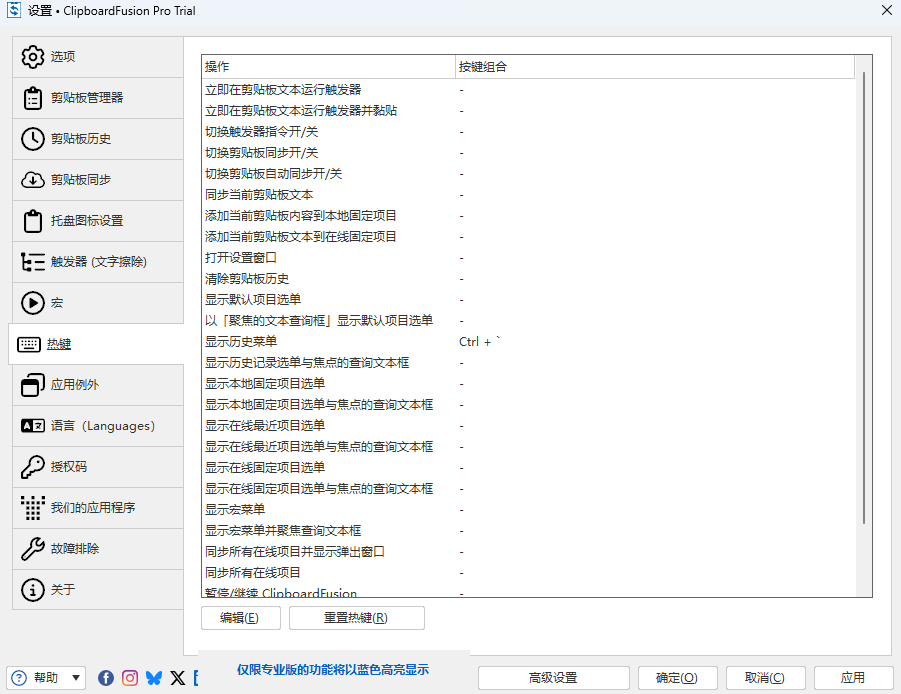
Task: Go to the 语言 (Languages) tab
Action: (98, 426)
